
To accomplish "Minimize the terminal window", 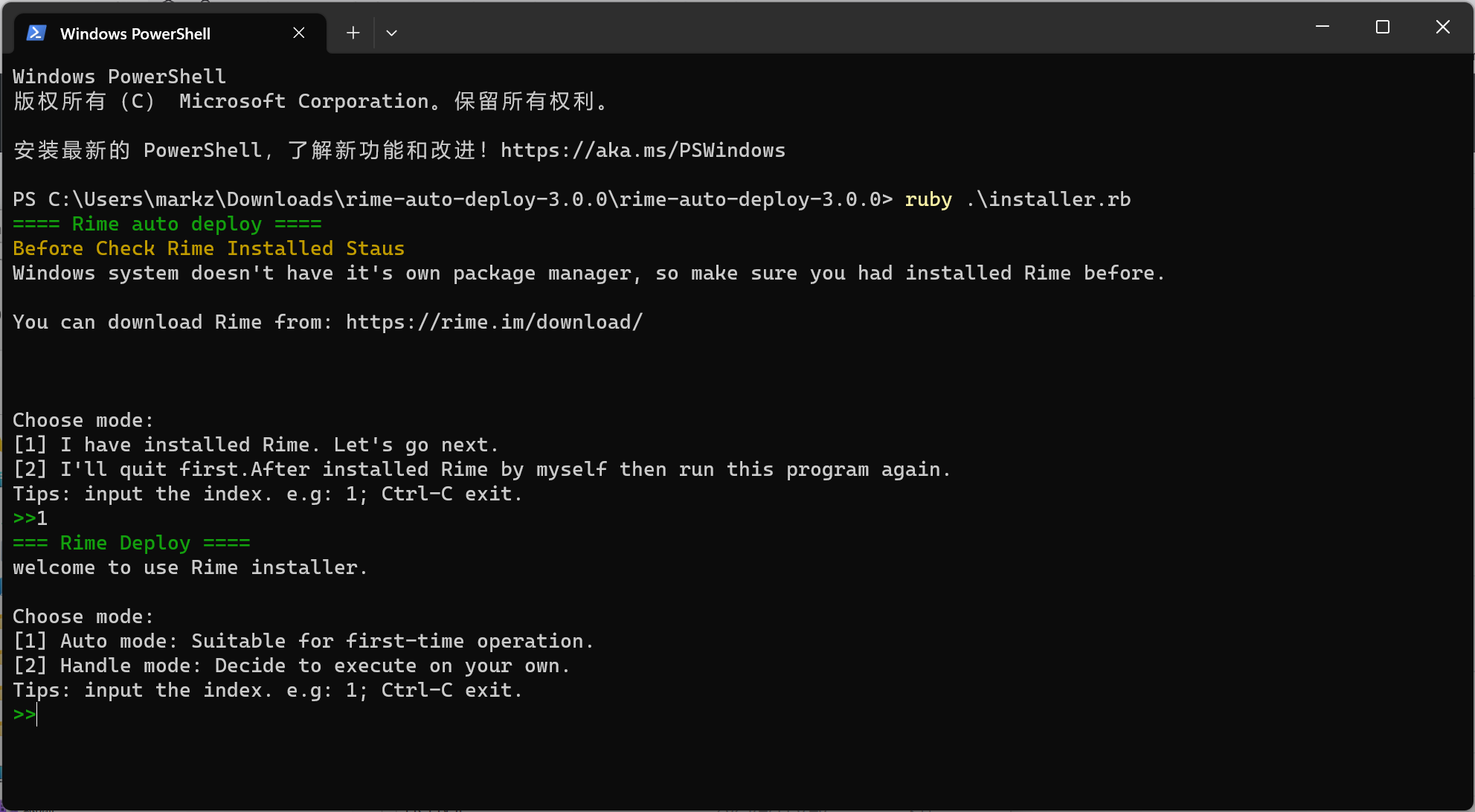I will click(x=1323, y=27).
